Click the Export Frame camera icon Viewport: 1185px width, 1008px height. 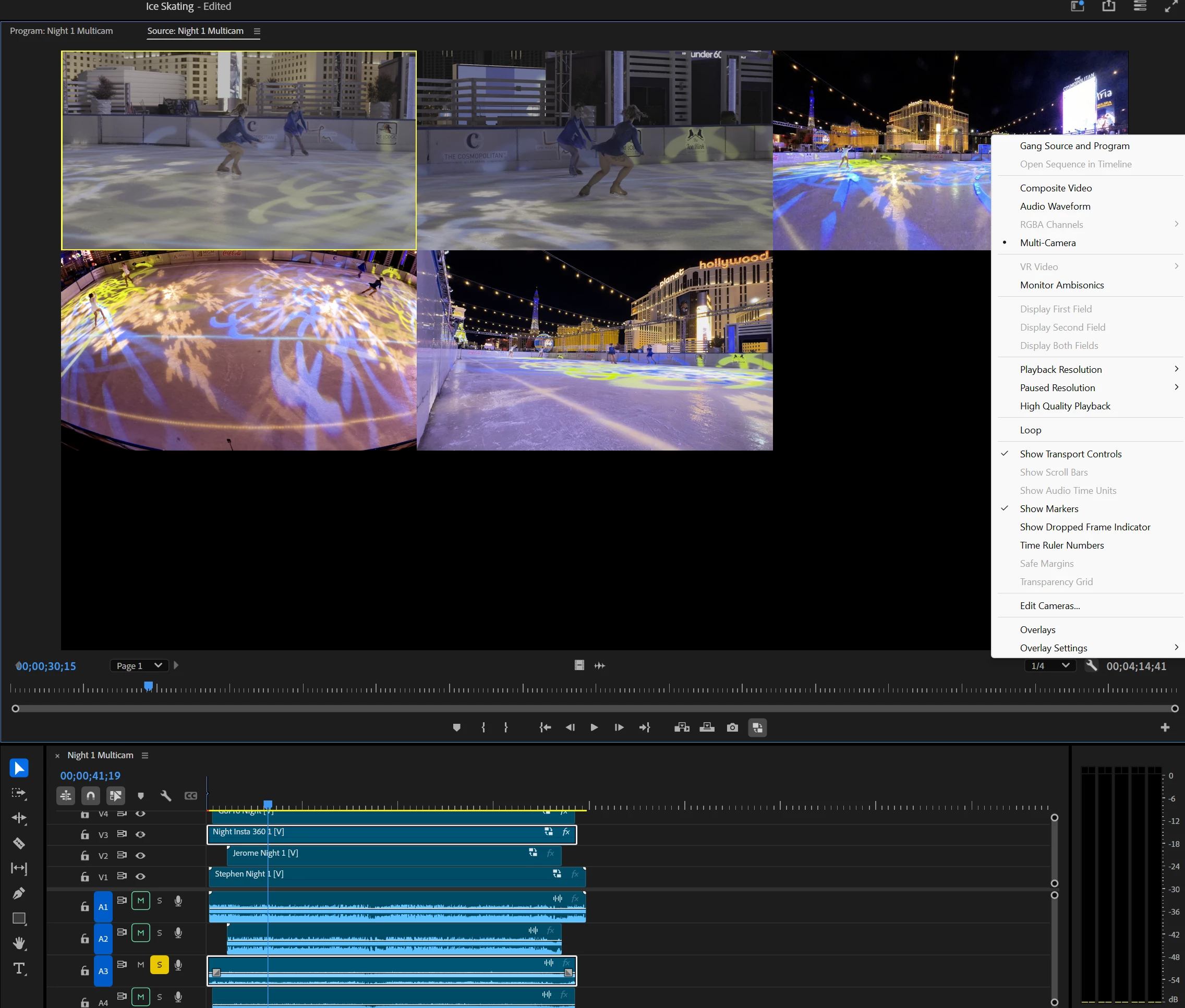732,727
